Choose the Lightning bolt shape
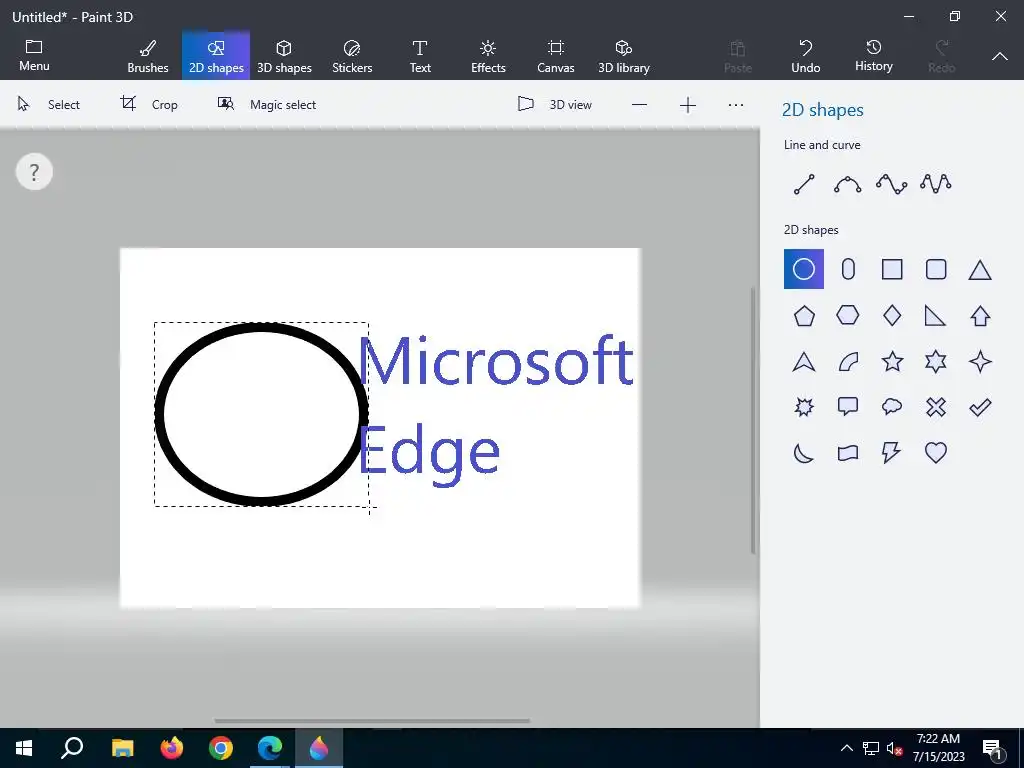1024x768 pixels. click(891, 453)
